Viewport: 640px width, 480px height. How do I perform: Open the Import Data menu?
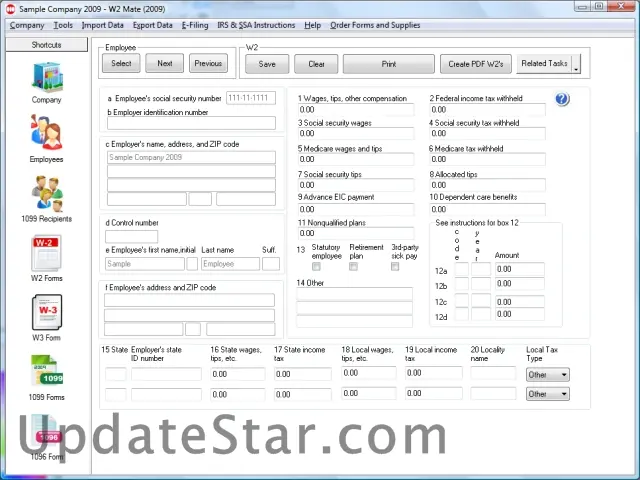(x=102, y=25)
